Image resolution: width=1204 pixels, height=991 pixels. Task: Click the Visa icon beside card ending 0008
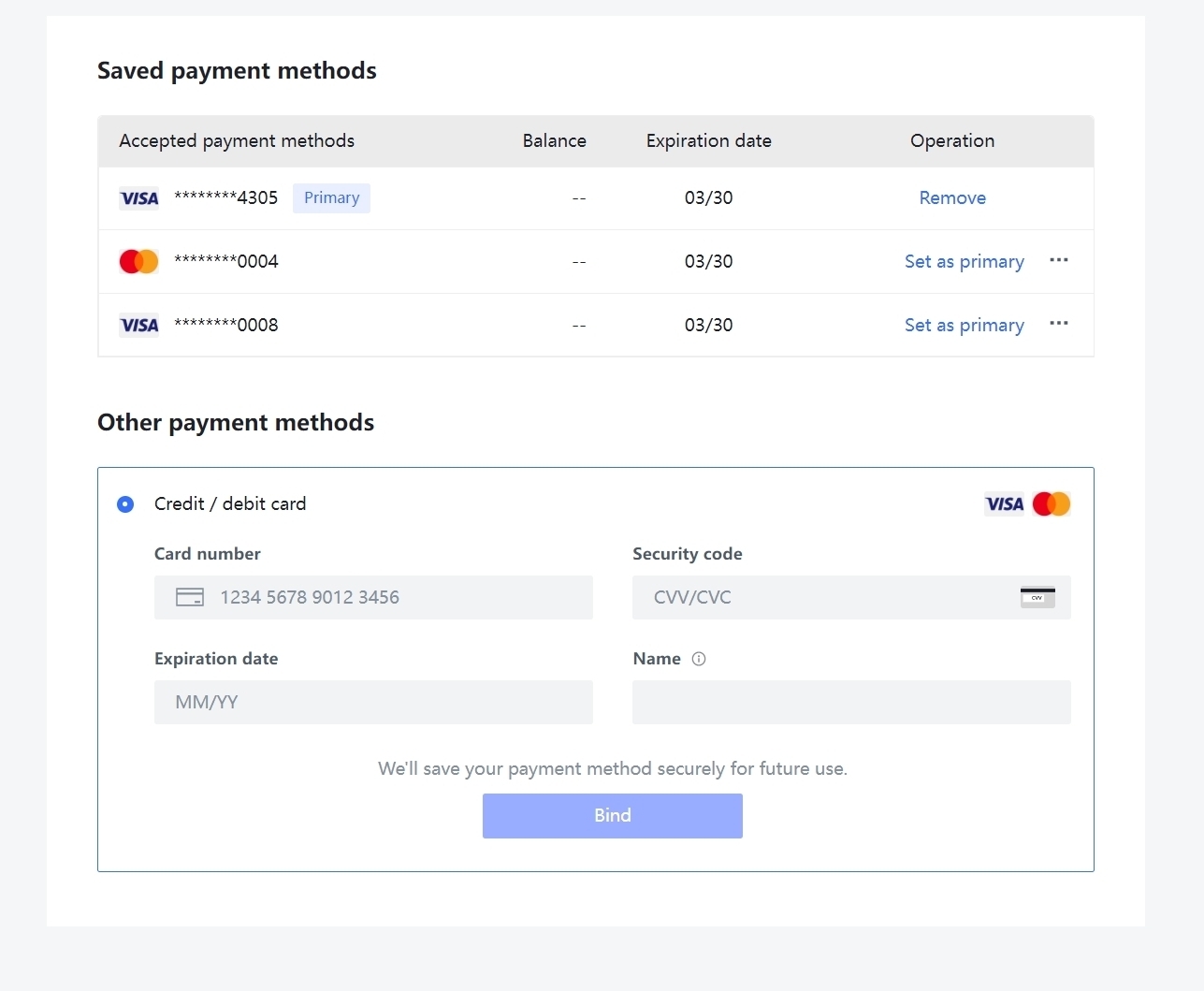pyautogui.click(x=138, y=325)
